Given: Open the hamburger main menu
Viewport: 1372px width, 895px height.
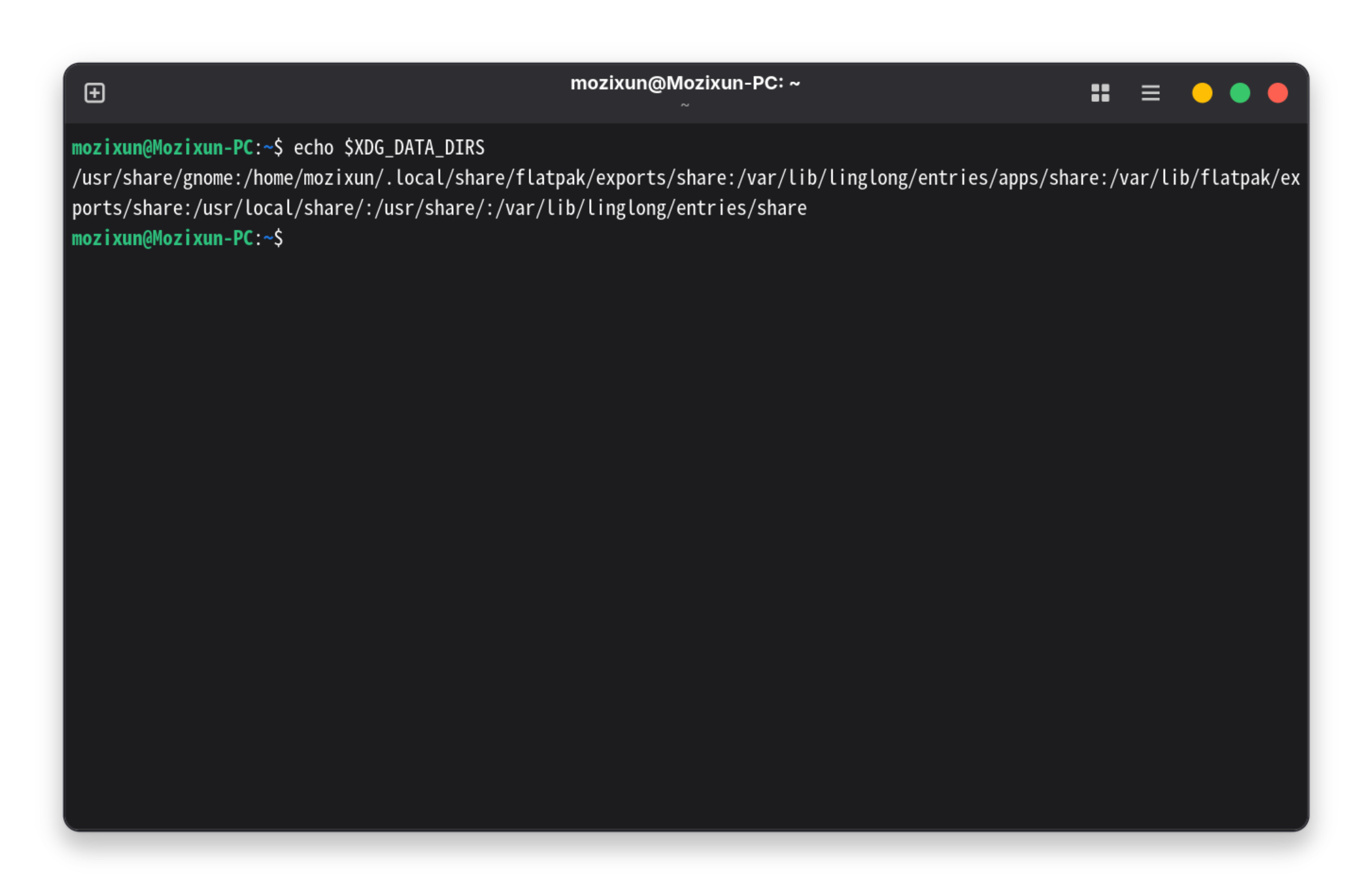Looking at the screenshot, I should click(1150, 93).
